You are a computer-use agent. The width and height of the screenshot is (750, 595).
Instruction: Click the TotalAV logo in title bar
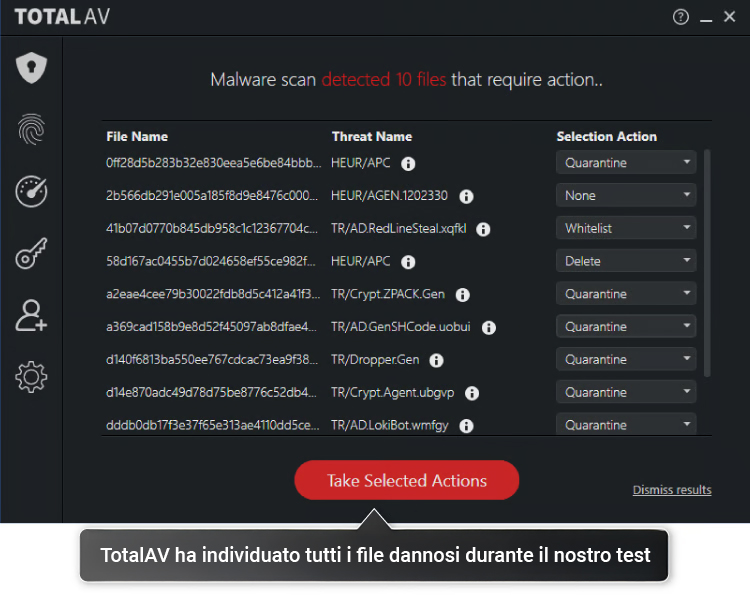pos(62,17)
